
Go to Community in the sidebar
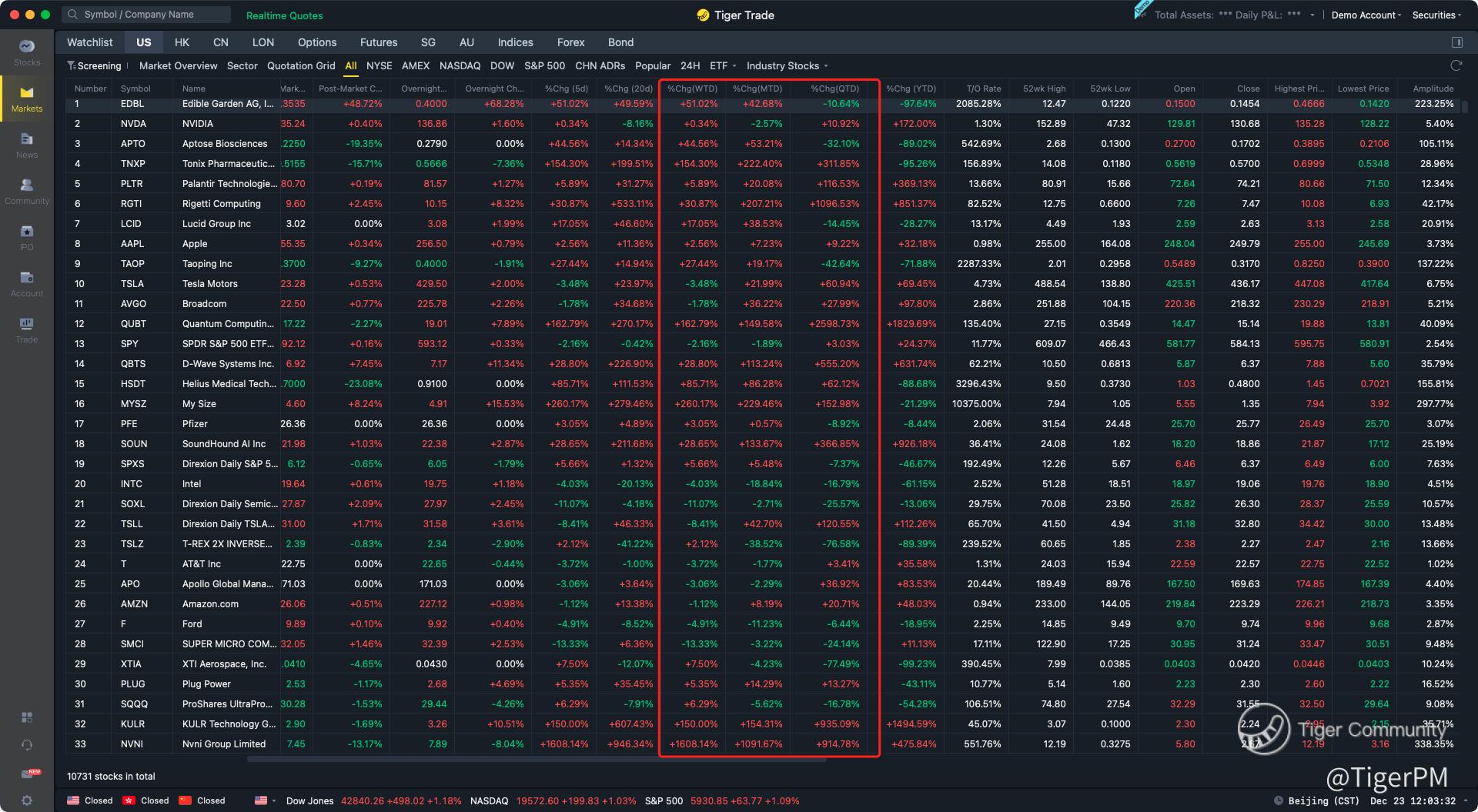point(27,191)
